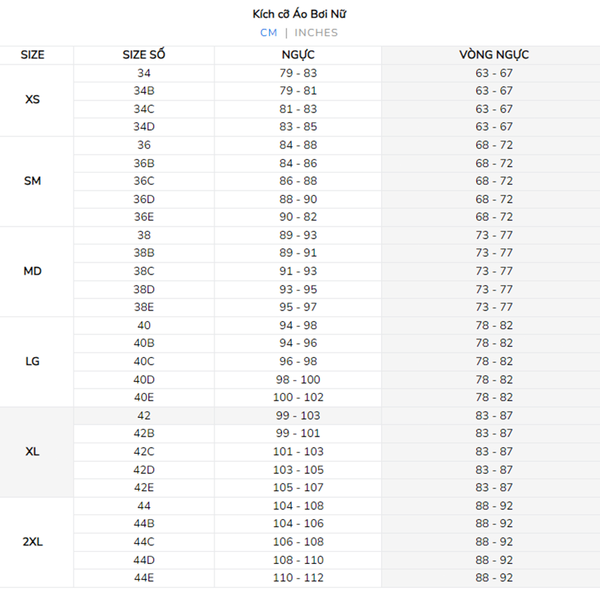Screen dimensions: 600x600
Task: Click the Kích cỡ Áo Bơi Nữ title
Action: [x=300, y=14]
